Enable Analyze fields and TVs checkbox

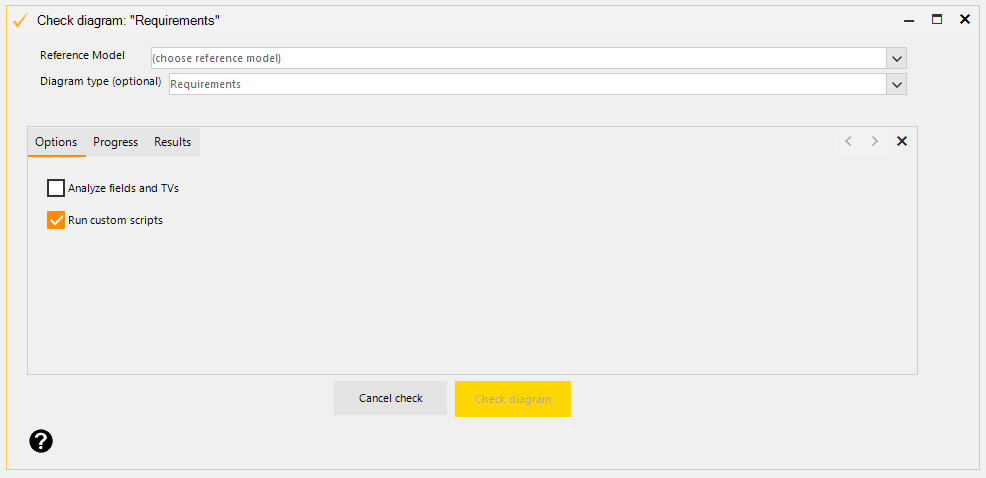tap(56, 188)
